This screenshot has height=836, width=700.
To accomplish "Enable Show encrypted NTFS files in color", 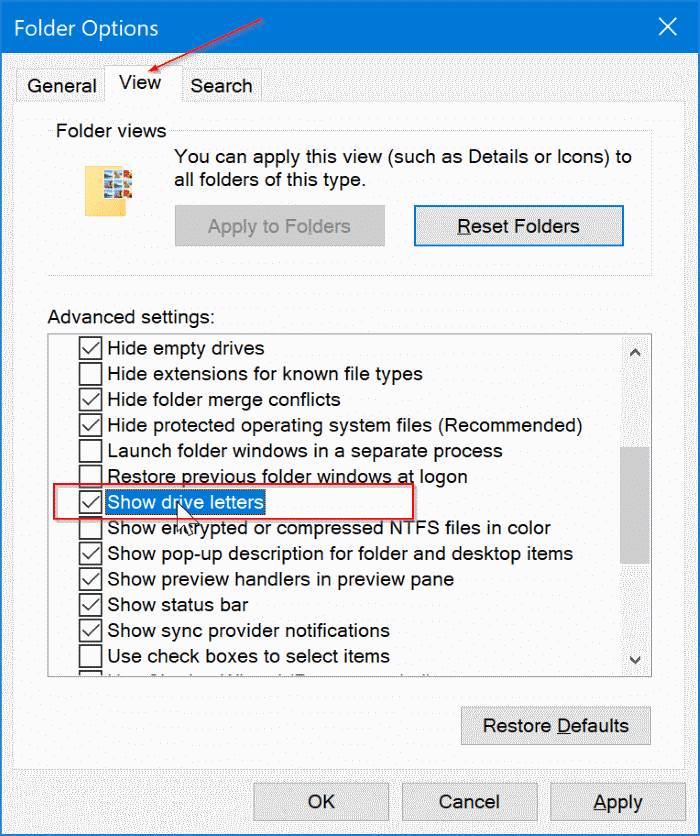I will click(90, 528).
